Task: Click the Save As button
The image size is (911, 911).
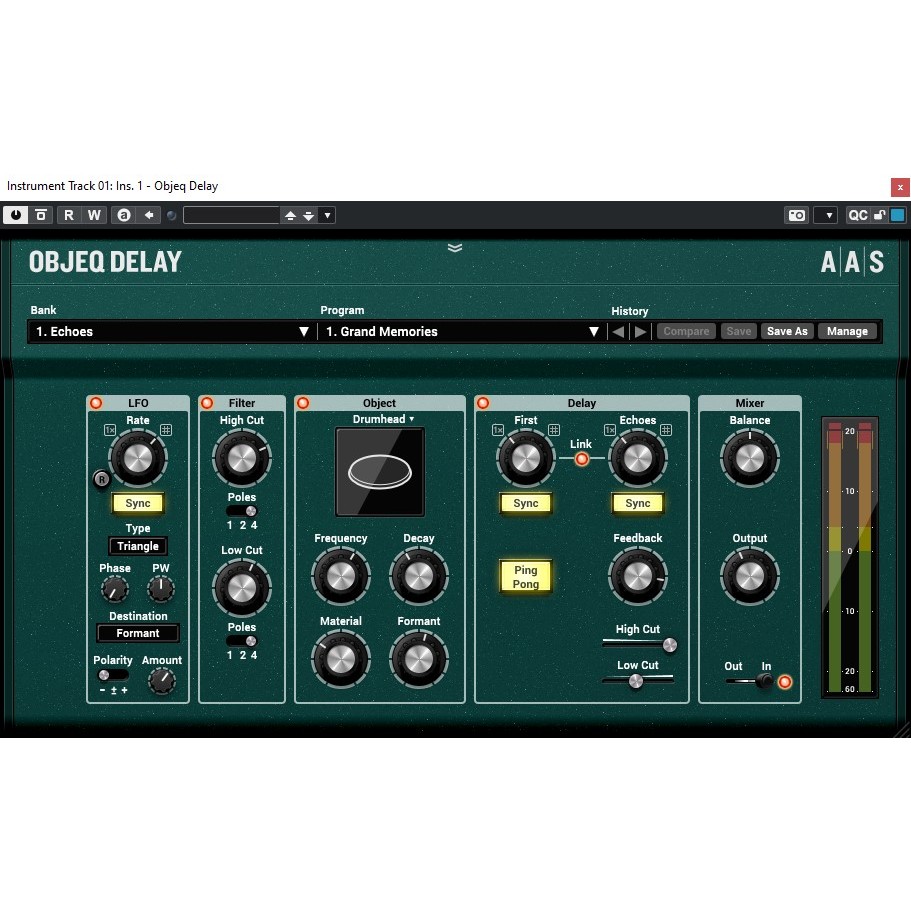Action: point(787,332)
